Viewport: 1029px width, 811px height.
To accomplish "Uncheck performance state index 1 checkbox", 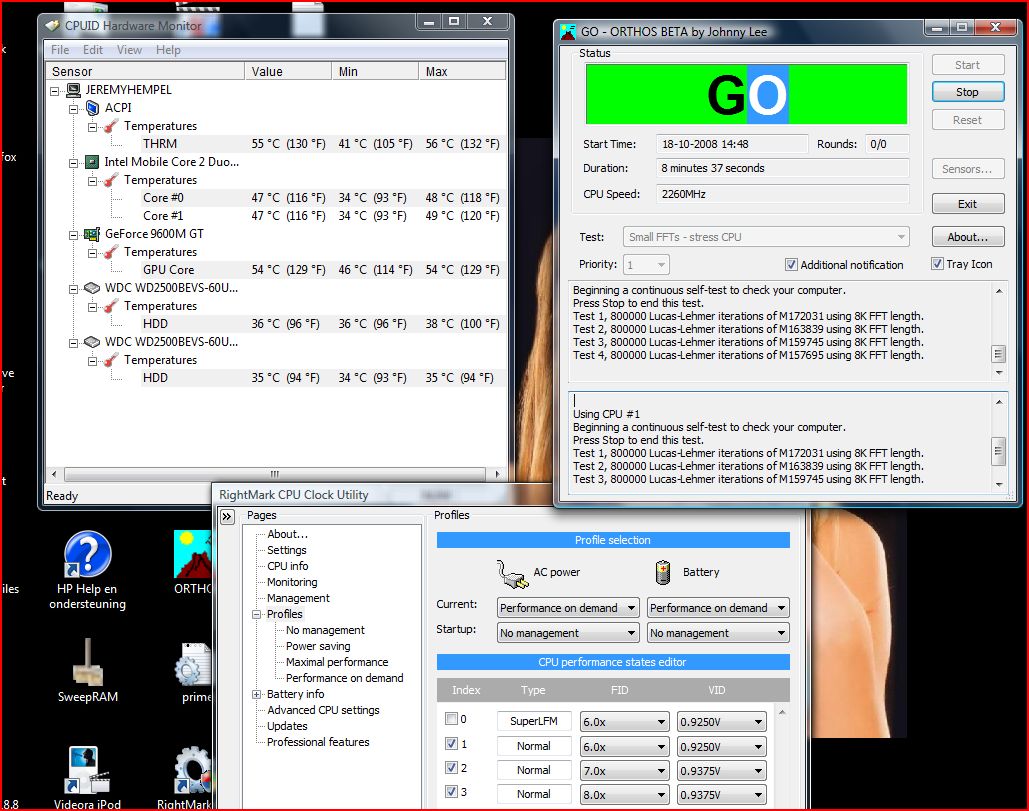I will tap(452, 743).
